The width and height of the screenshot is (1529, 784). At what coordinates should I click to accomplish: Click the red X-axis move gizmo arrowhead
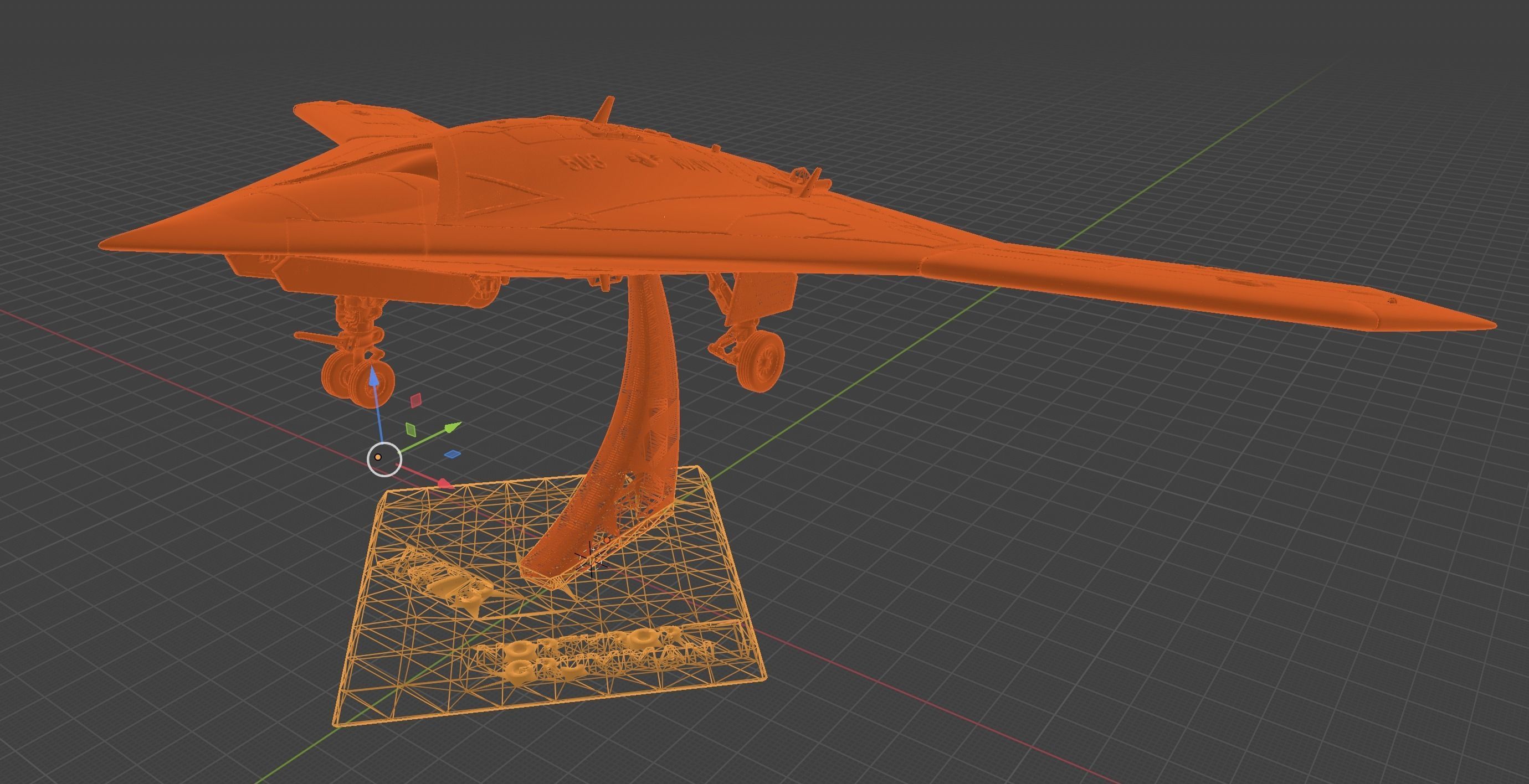pos(445,484)
